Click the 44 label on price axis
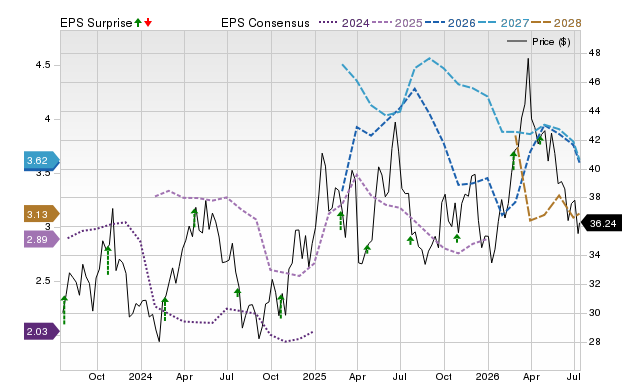Viewport: 640px width, 382px height. (594, 111)
